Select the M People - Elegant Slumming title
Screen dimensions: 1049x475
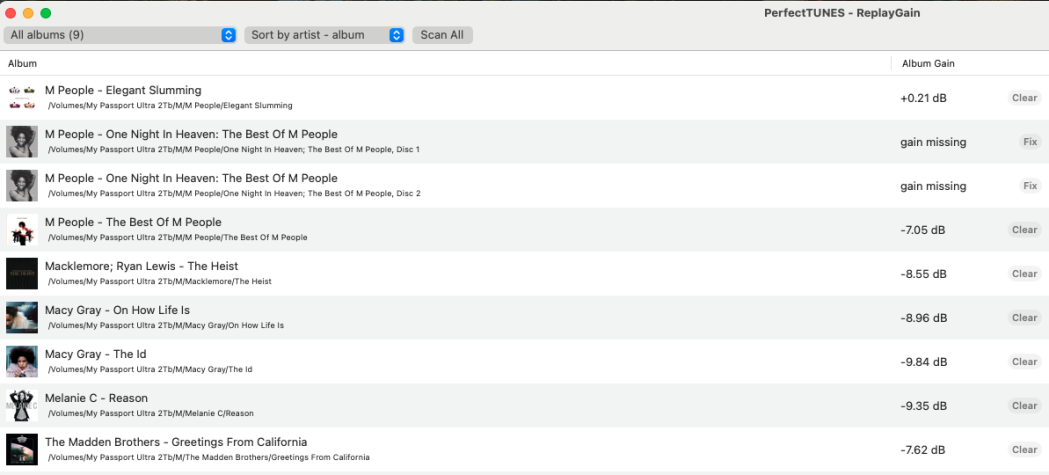(x=123, y=90)
